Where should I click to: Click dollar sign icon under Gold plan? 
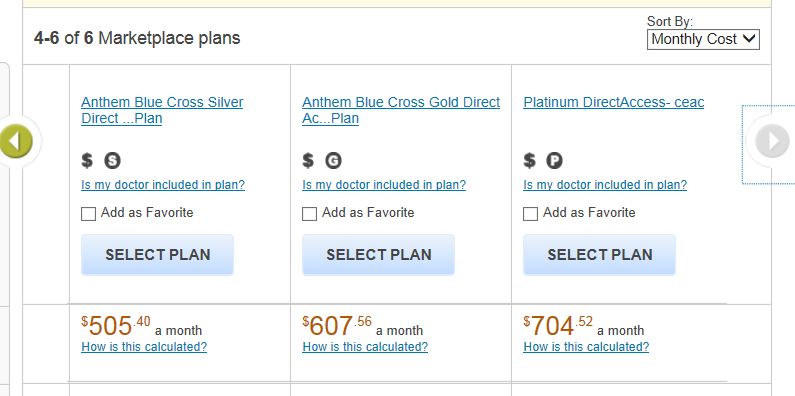tap(308, 161)
